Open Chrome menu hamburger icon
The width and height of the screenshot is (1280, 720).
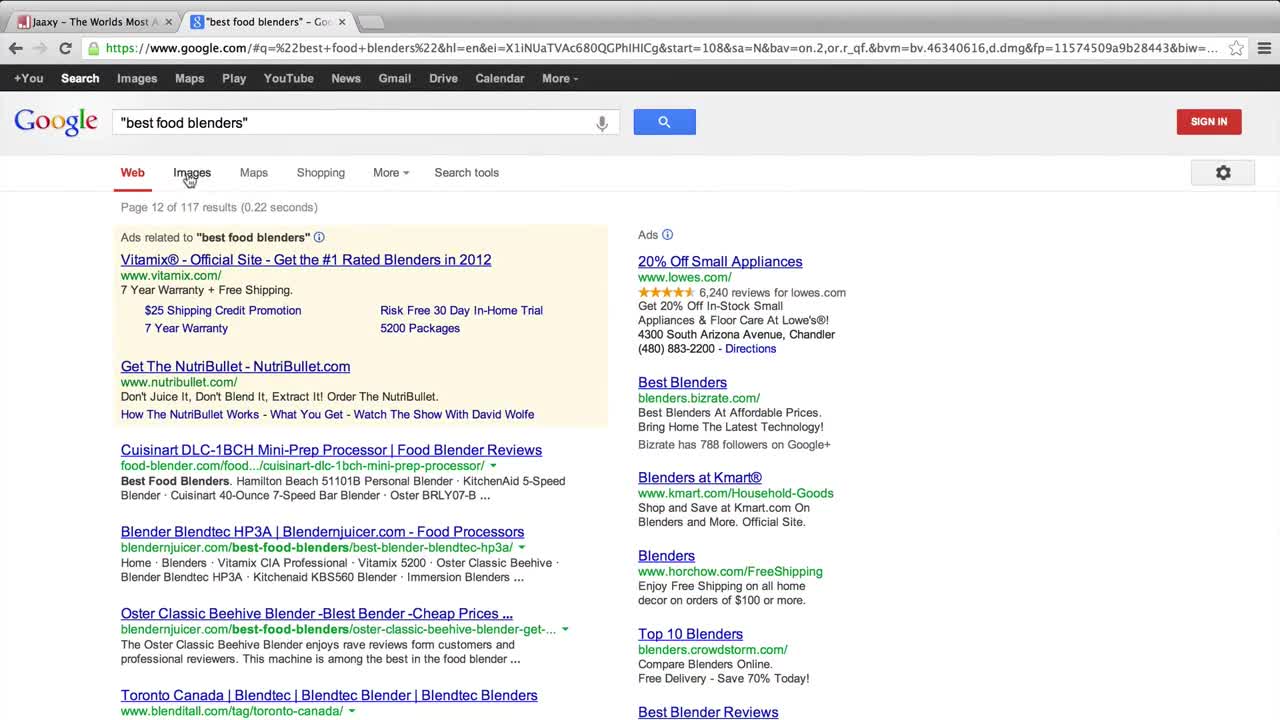1264,48
